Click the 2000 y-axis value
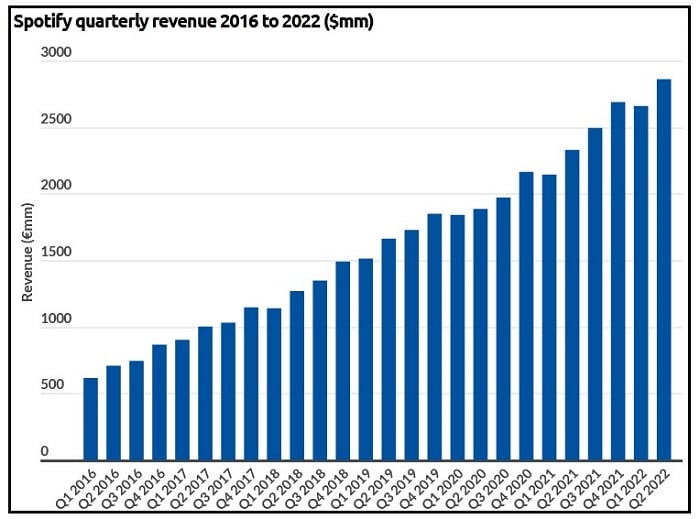This screenshot has height=519, width=700. [x=56, y=185]
